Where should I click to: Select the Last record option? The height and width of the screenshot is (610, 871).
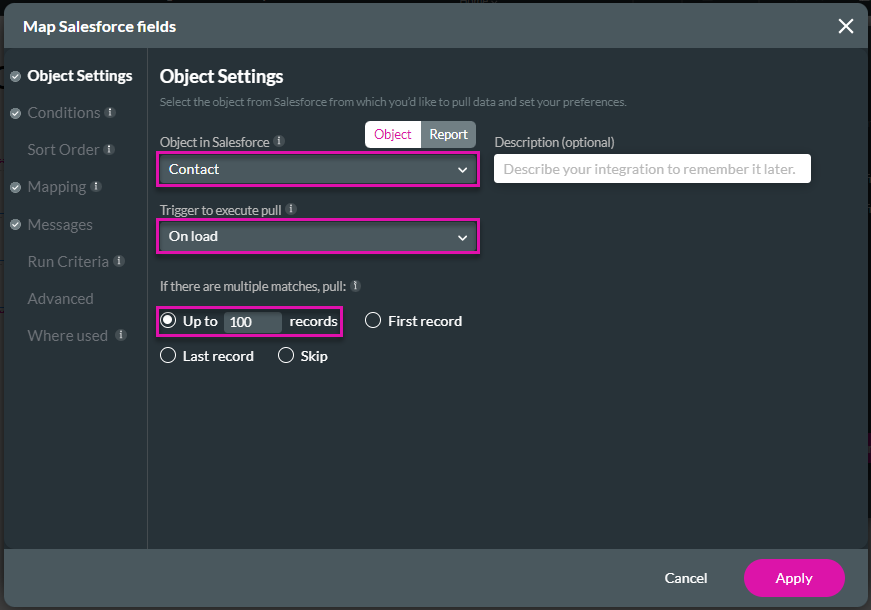click(x=167, y=355)
